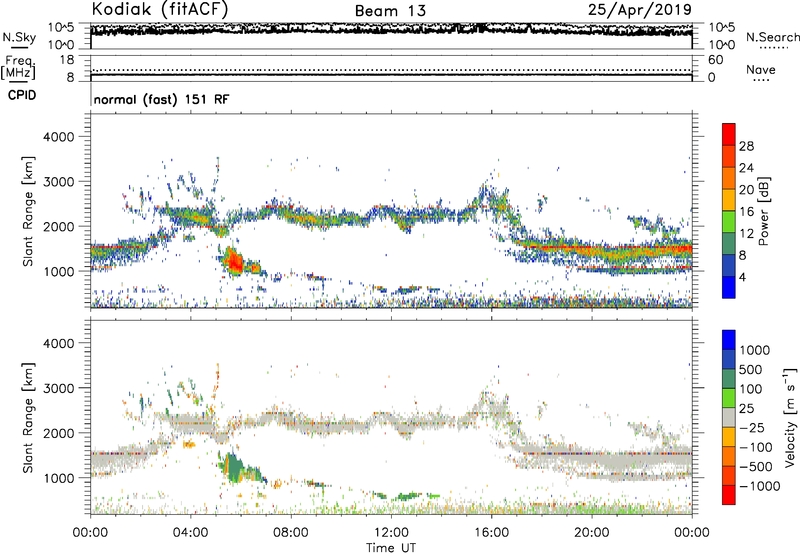Click the strong red power echo near 06:00

pyautogui.click(x=235, y=262)
